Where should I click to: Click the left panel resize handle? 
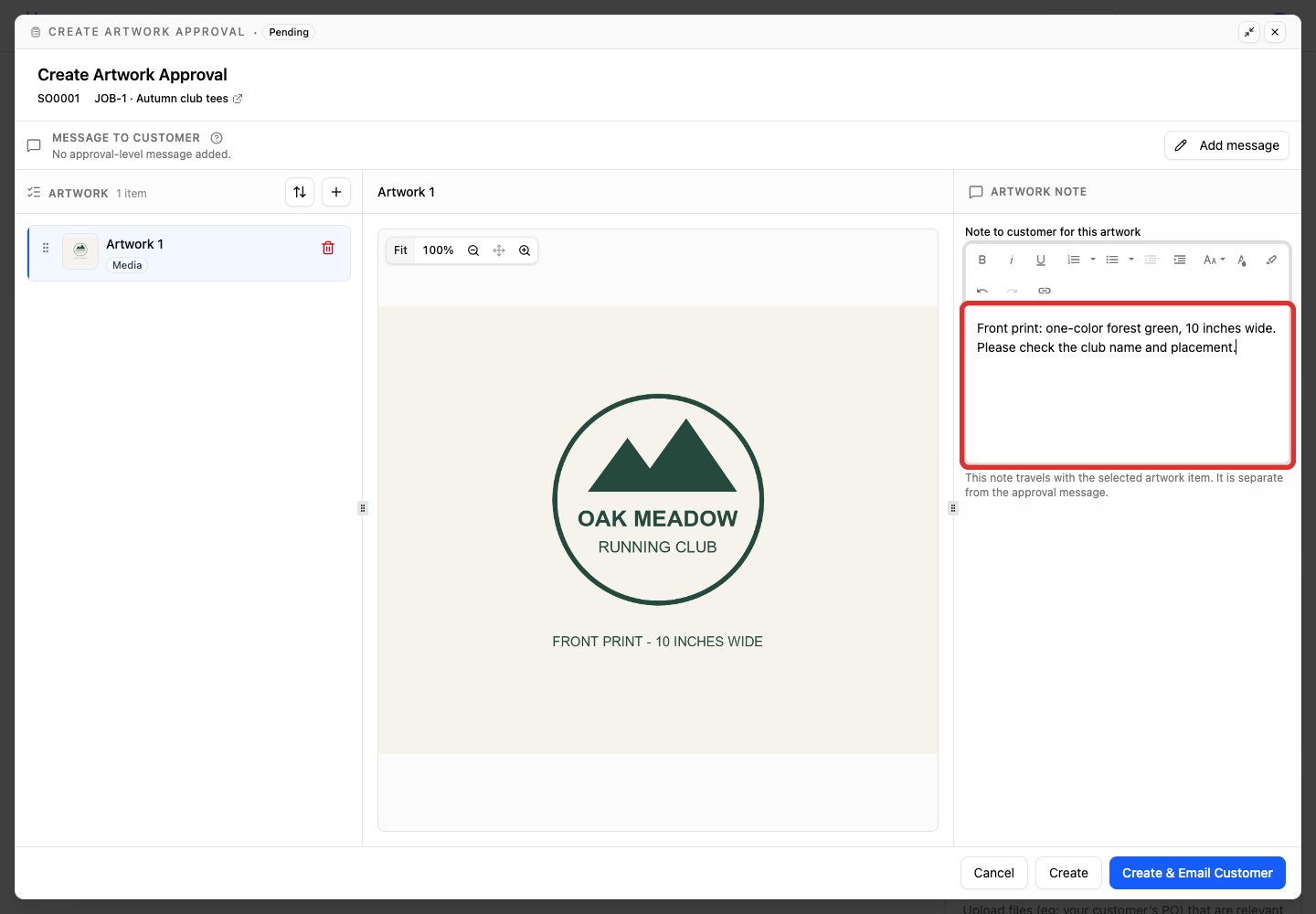363,508
